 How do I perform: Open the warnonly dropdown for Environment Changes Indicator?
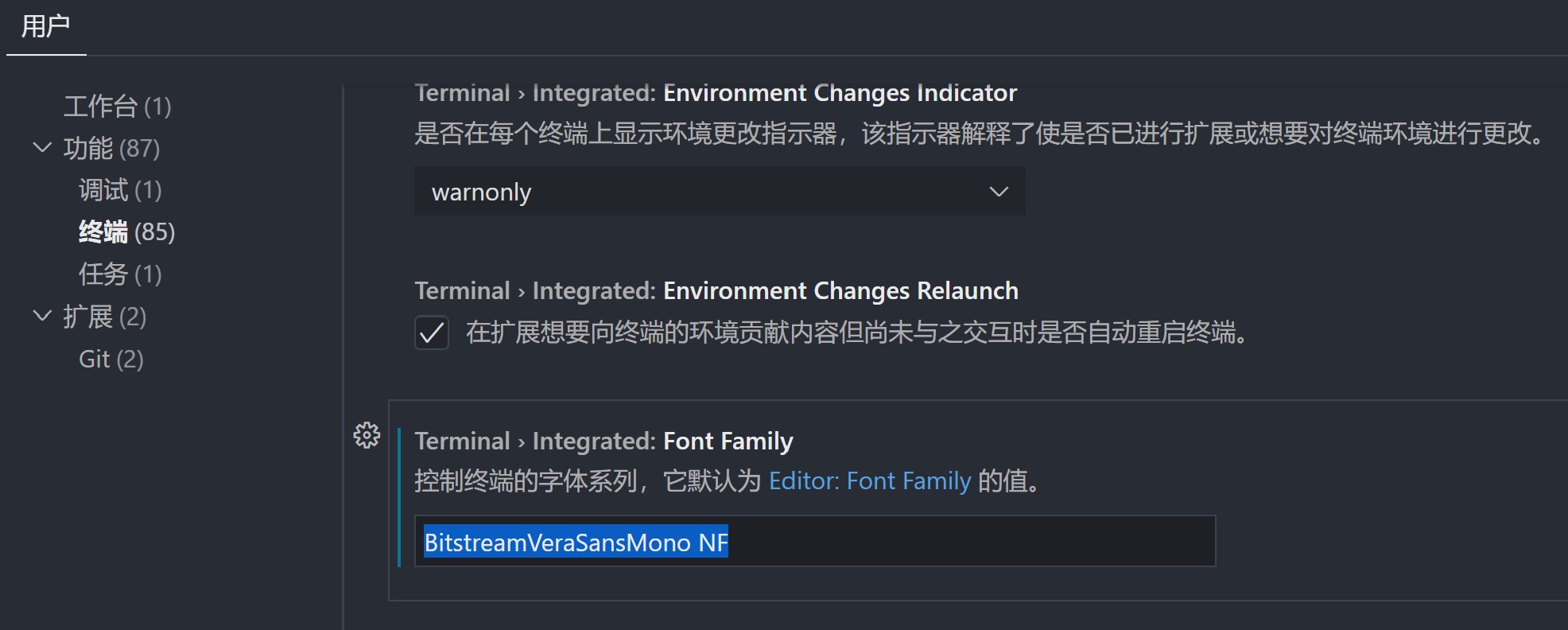[x=720, y=192]
